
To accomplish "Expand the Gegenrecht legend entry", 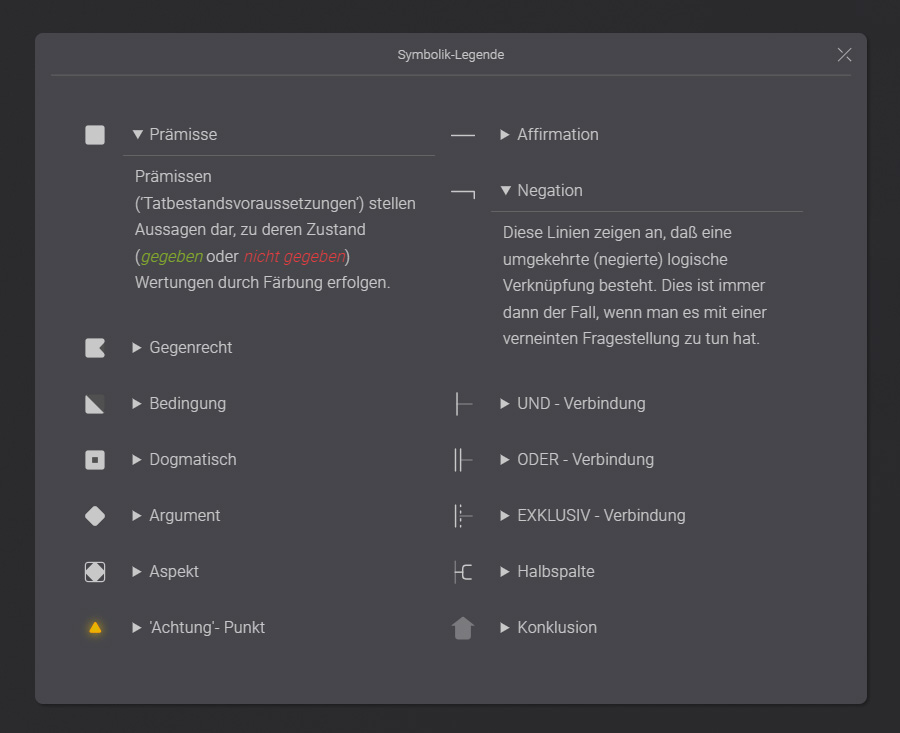I will pyautogui.click(x=137, y=347).
